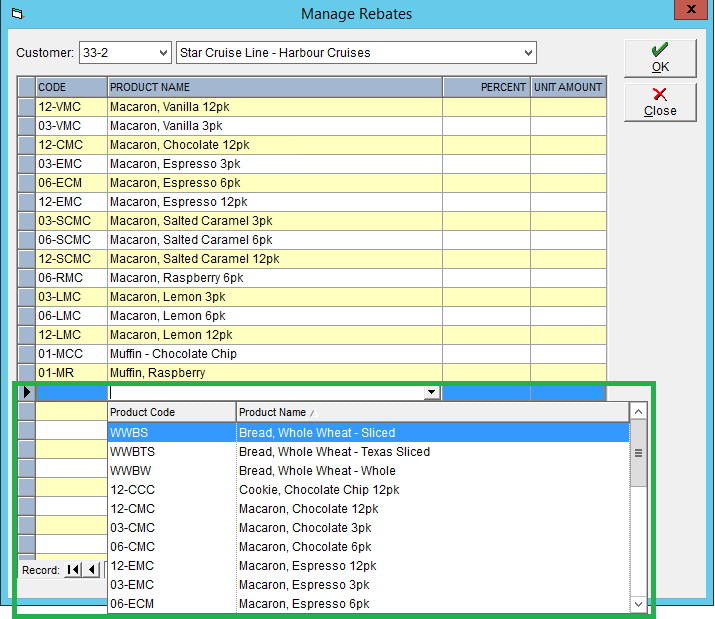Image resolution: width=715 pixels, height=619 pixels.
Task: Click Muffin, Raspberry product name
Action: pyautogui.click(x=157, y=373)
